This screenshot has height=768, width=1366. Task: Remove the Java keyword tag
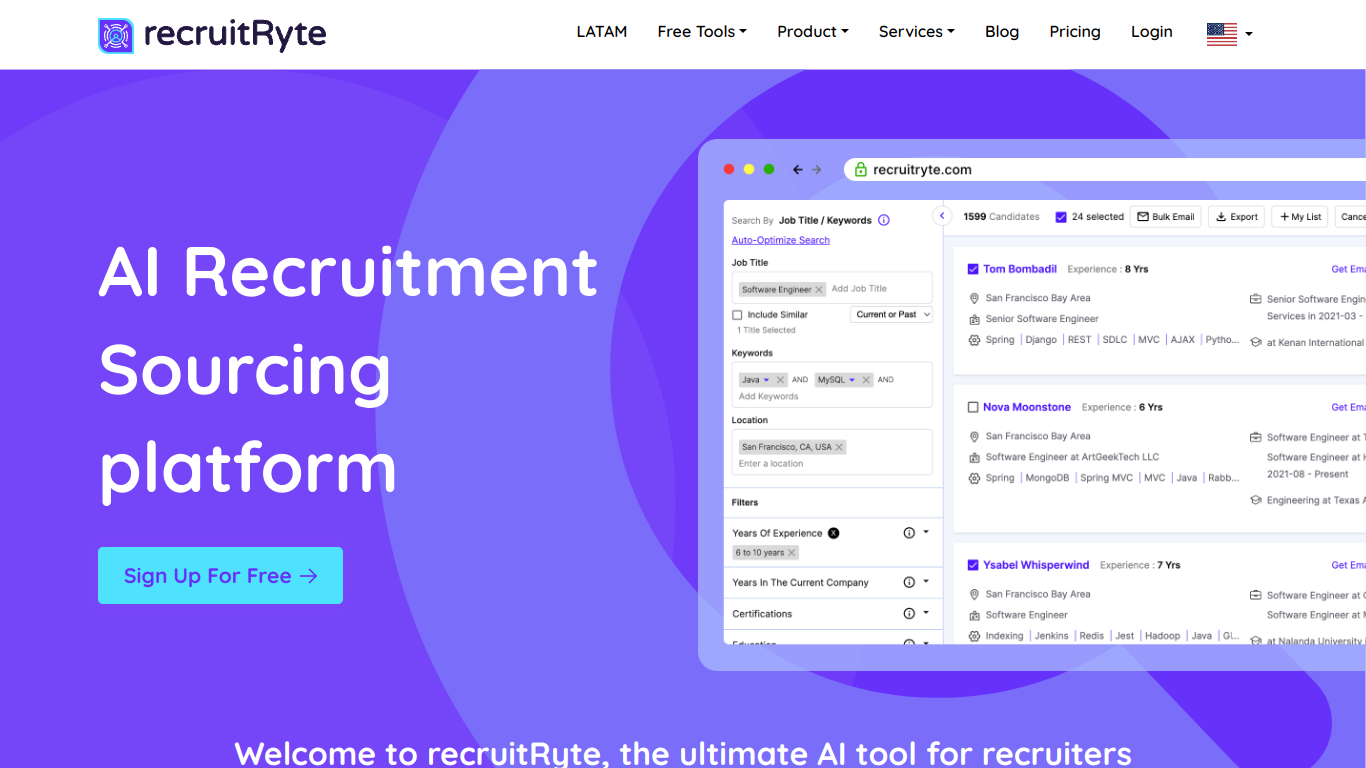[781, 380]
